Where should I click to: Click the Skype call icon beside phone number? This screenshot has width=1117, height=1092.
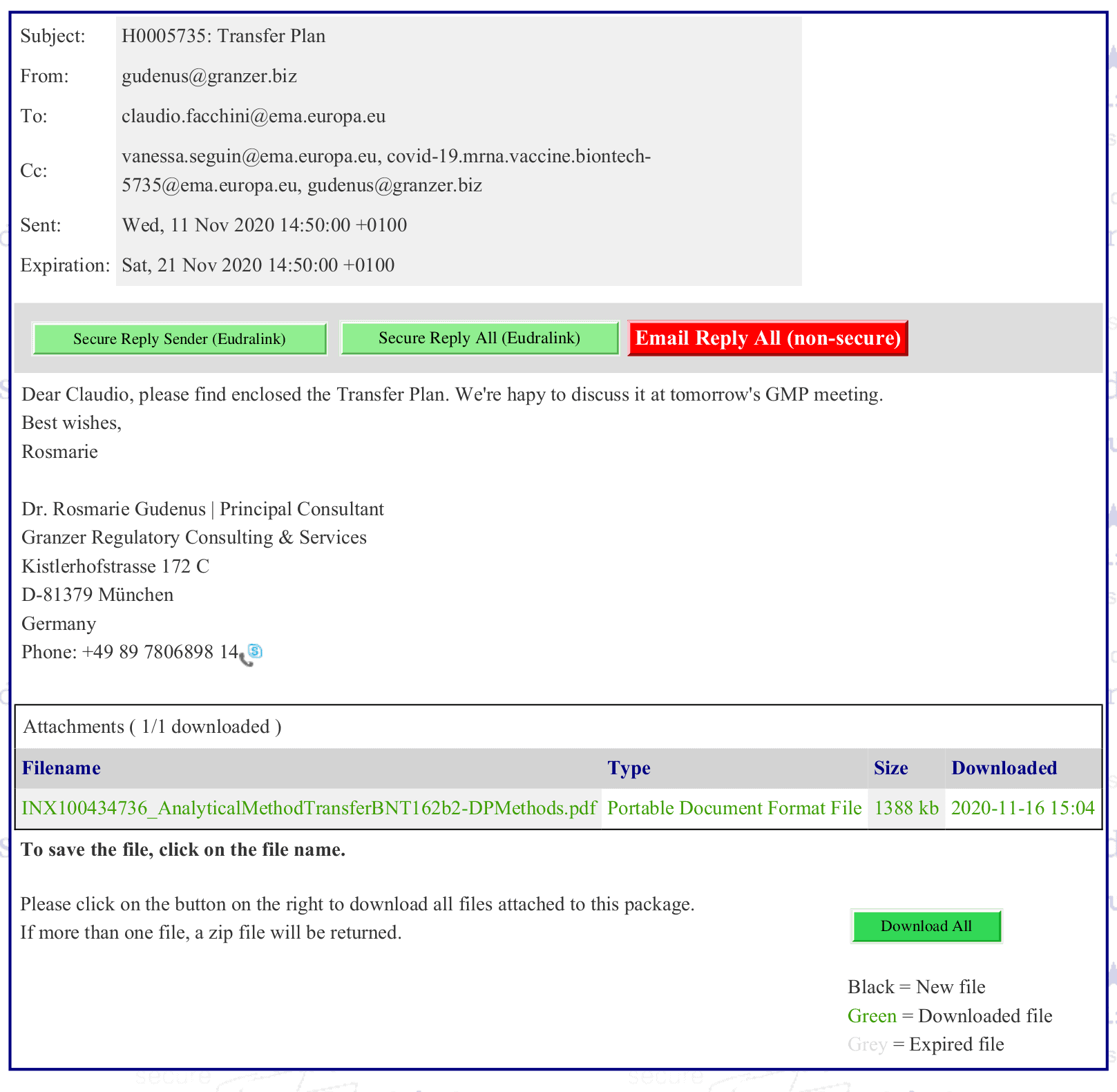click(x=251, y=653)
